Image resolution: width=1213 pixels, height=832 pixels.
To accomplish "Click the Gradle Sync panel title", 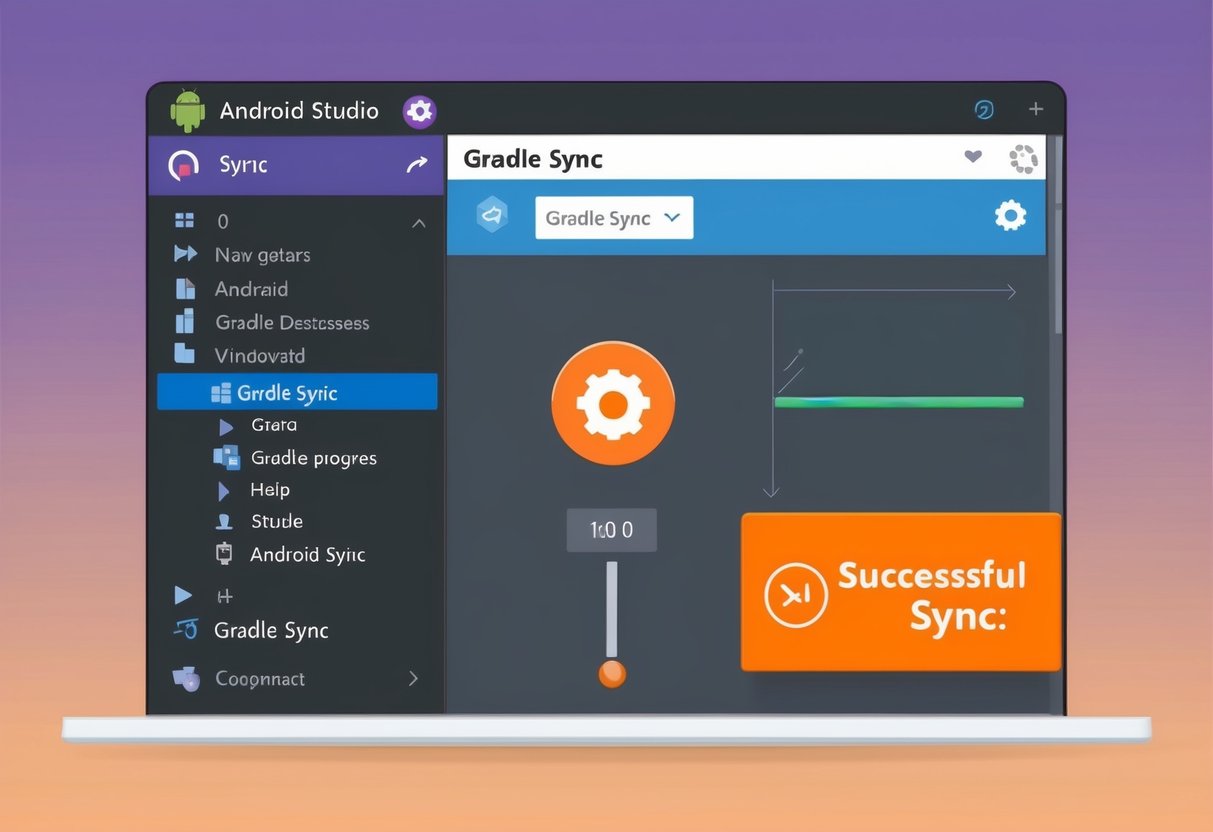I will point(533,159).
